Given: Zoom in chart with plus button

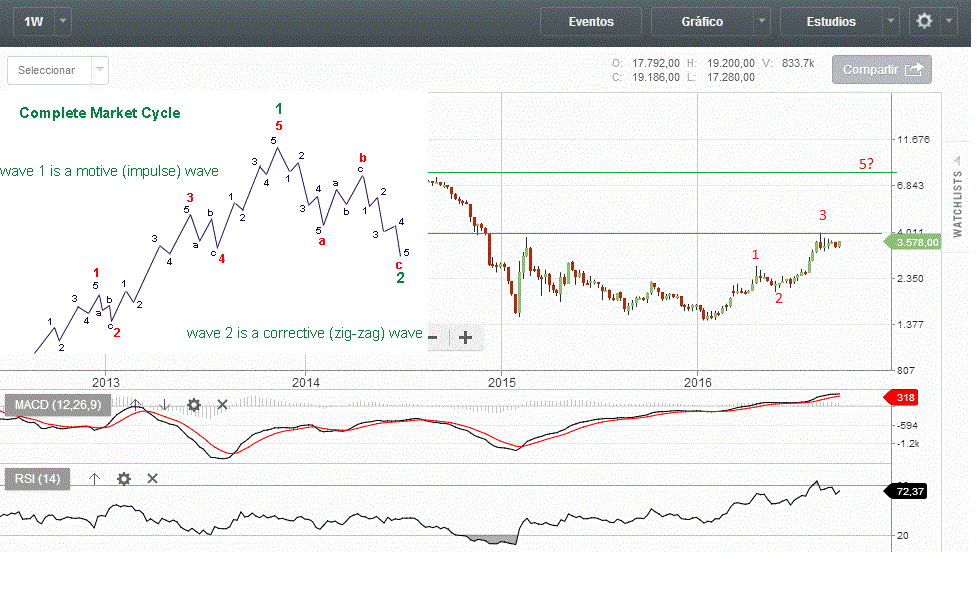Looking at the screenshot, I should (x=465, y=337).
